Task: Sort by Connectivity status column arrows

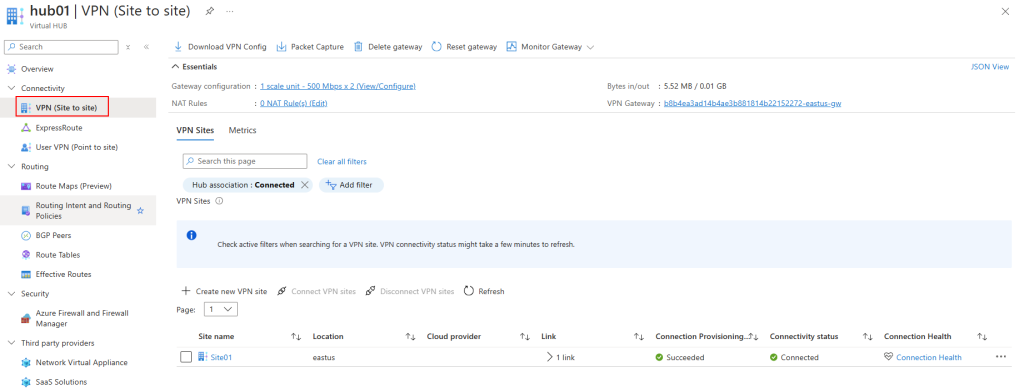Action: coord(867,337)
